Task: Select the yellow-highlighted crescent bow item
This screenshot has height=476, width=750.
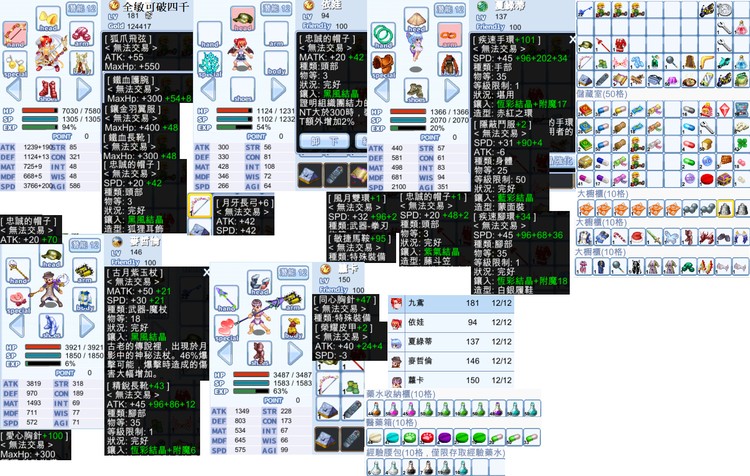Action: pyautogui.click(x=199, y=206)
